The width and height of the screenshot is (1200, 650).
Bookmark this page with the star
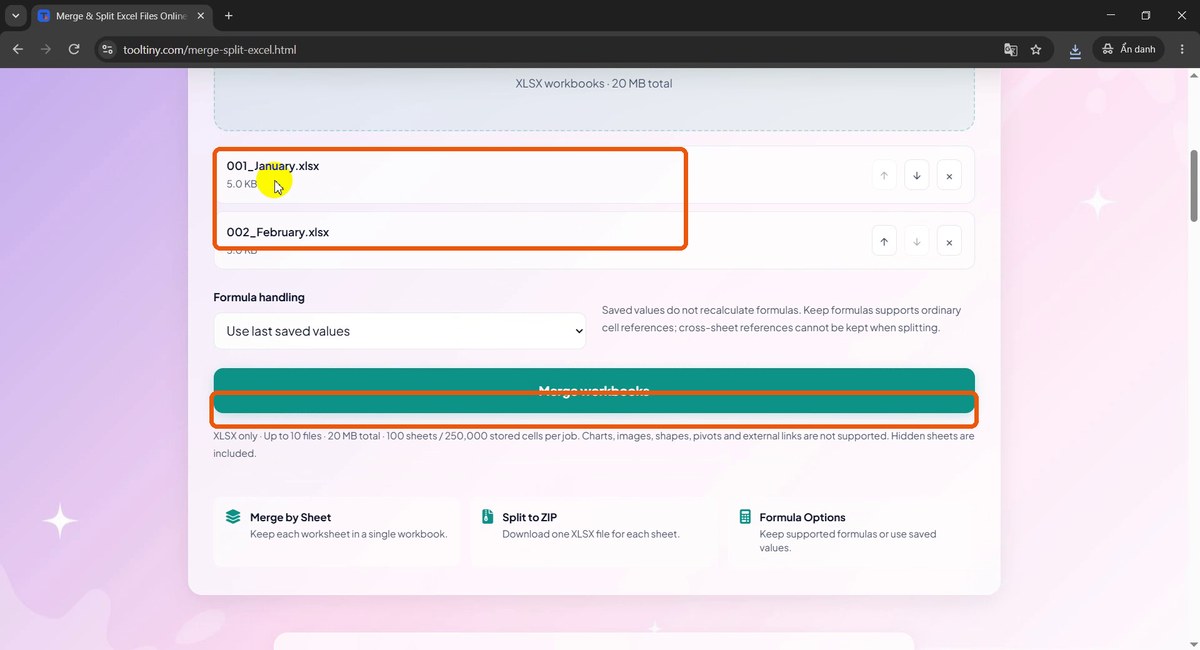click(1036, 49)
